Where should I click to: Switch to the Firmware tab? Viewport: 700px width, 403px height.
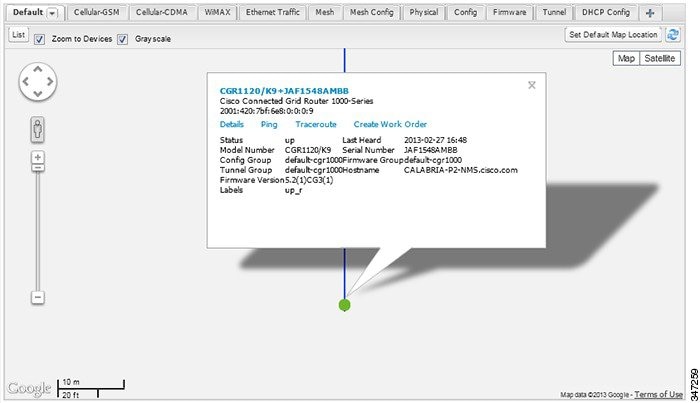click(x=509, y=12)
